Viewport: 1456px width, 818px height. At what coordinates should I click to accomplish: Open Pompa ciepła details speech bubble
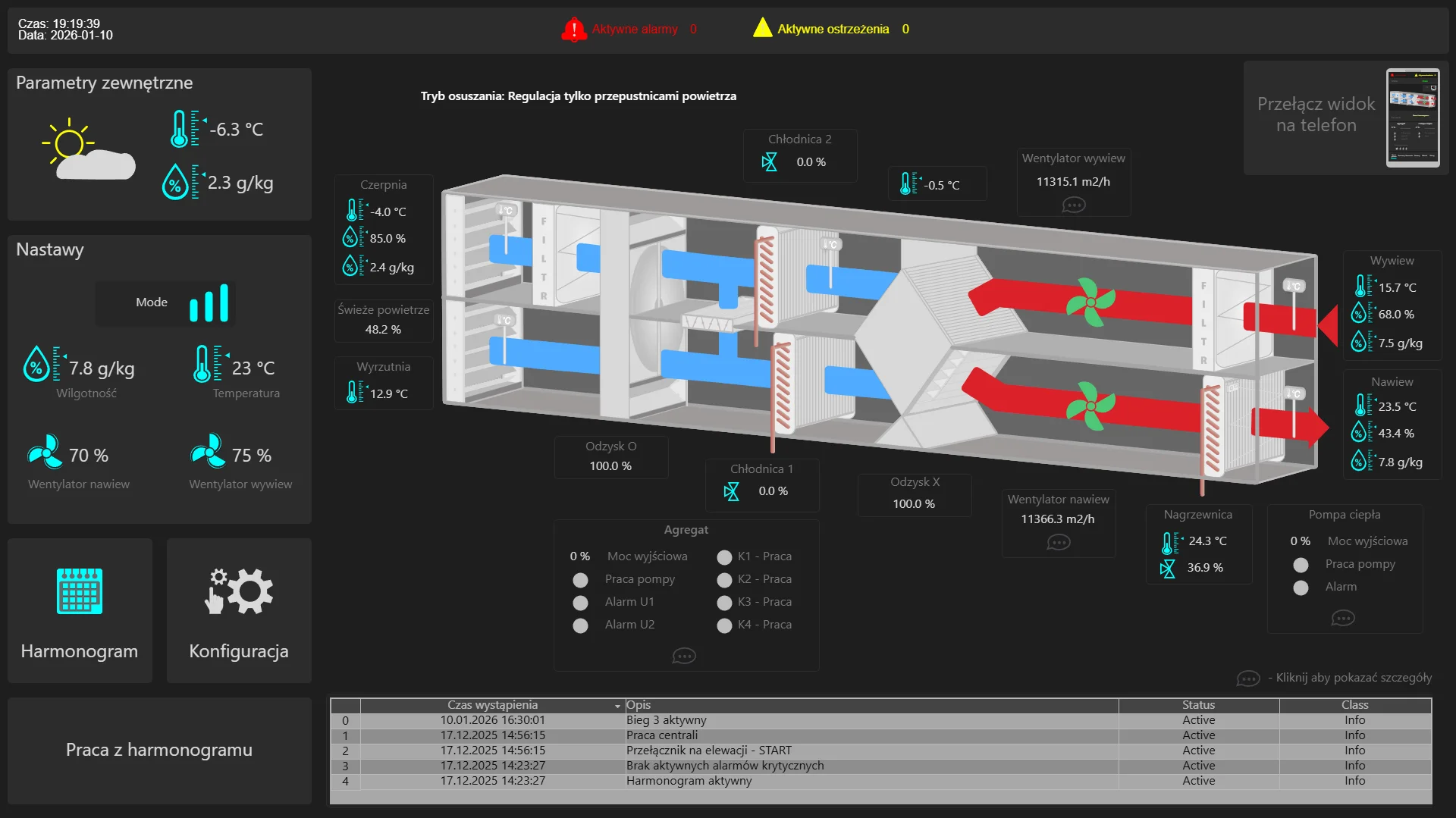pyautogui.click(x=1342, y=619)
